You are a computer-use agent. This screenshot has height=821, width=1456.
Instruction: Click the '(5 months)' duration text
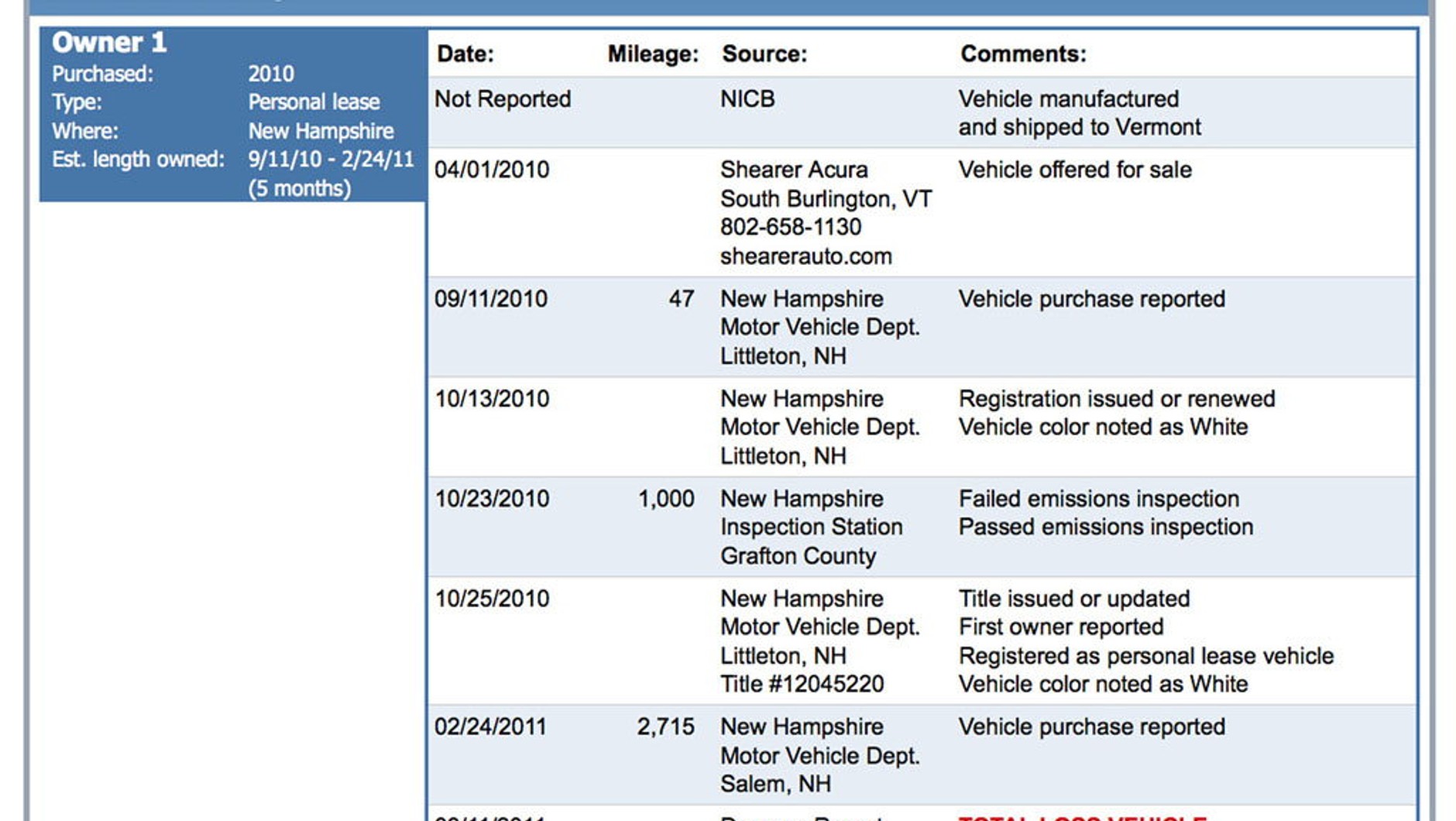pos(299,189)
